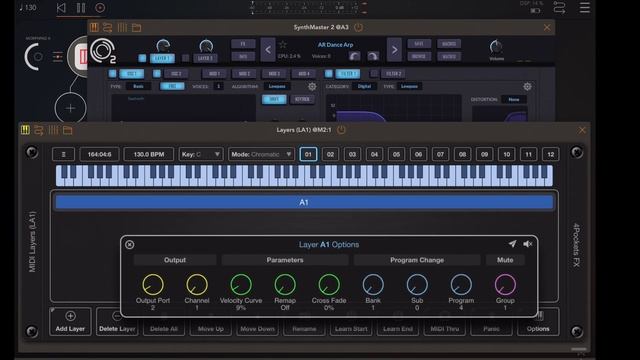Open Layers plugin hamburger menu button
This screenshot has width=640, height=360.
pos(63,154)
